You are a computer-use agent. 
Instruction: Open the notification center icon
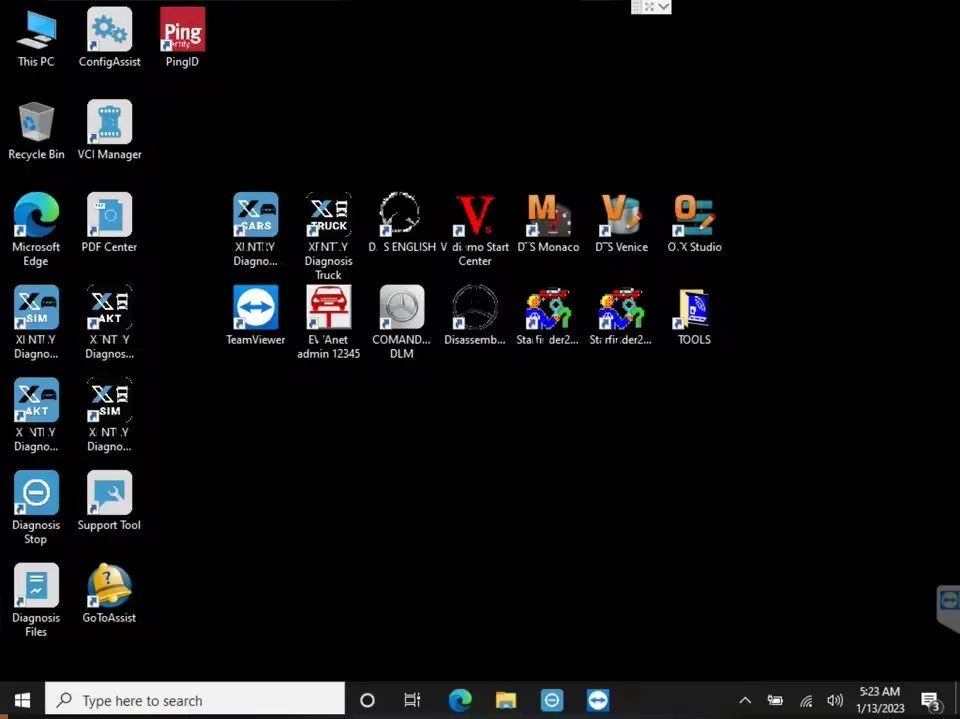[930, 701]
